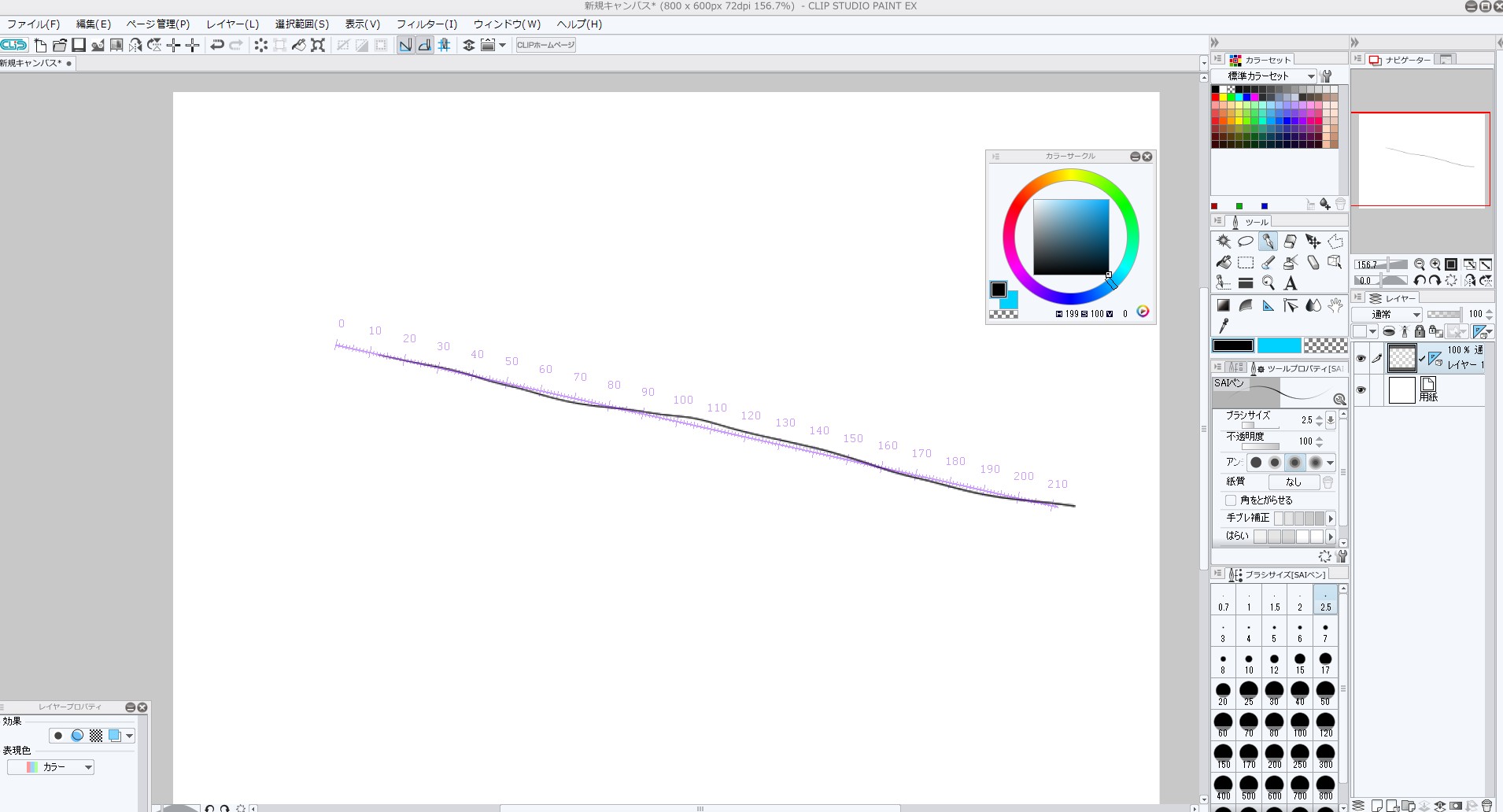Expand the はらい taper options
The image size is (1503, 812).
[1331, 537]
